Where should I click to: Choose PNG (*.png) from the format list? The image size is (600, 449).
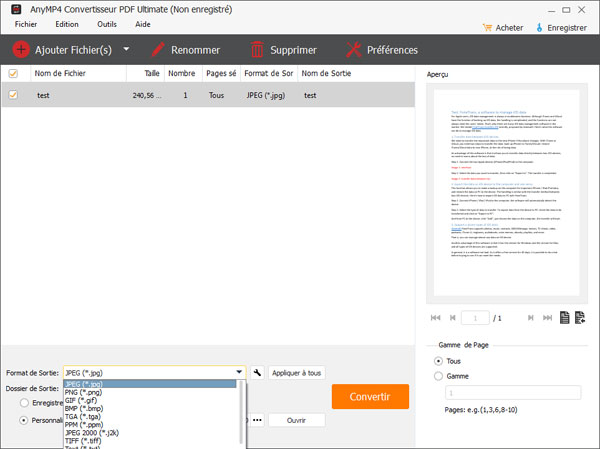tap(88, 393)
